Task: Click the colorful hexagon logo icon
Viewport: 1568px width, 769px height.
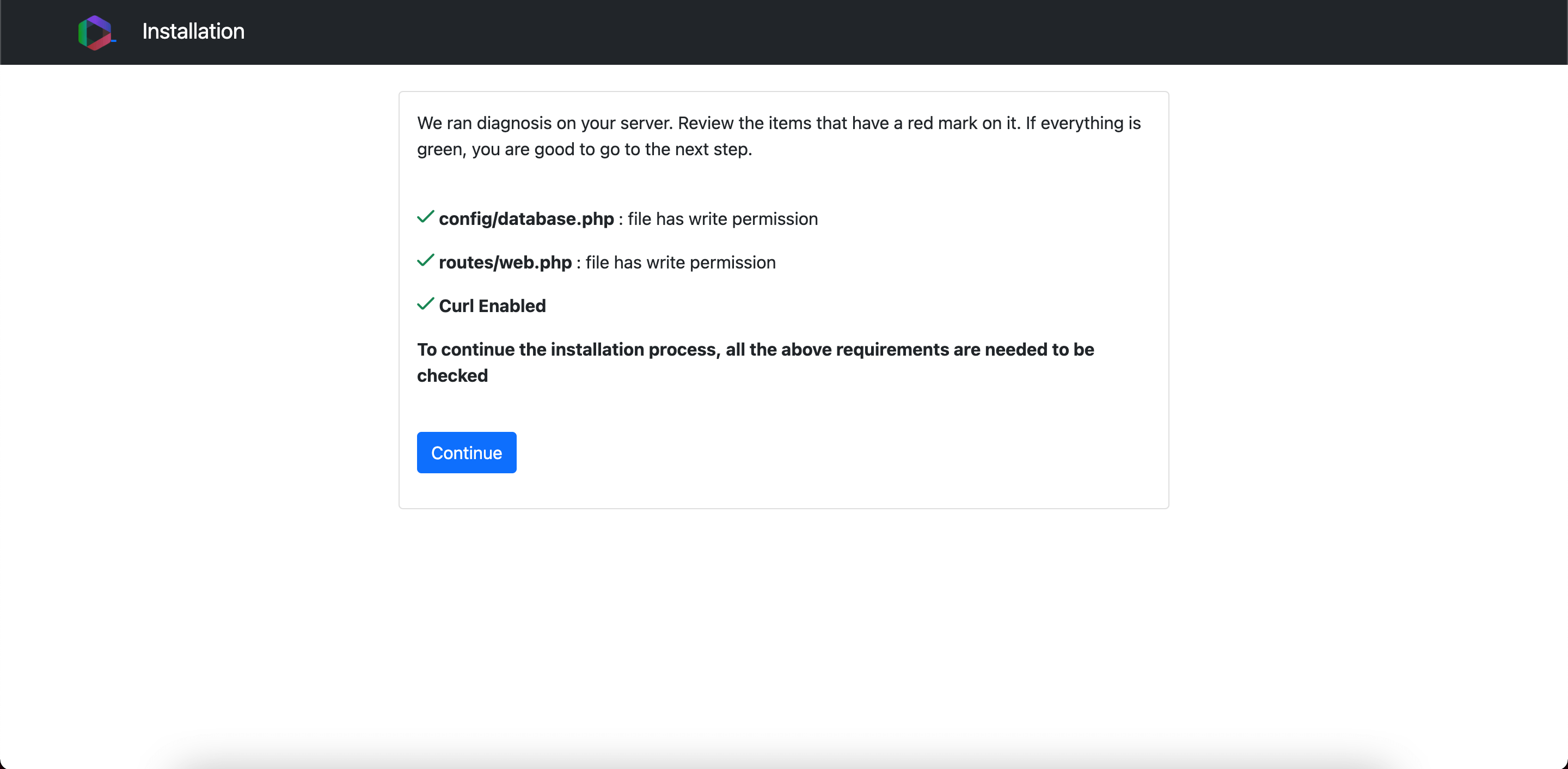Action: click(95, 32)
